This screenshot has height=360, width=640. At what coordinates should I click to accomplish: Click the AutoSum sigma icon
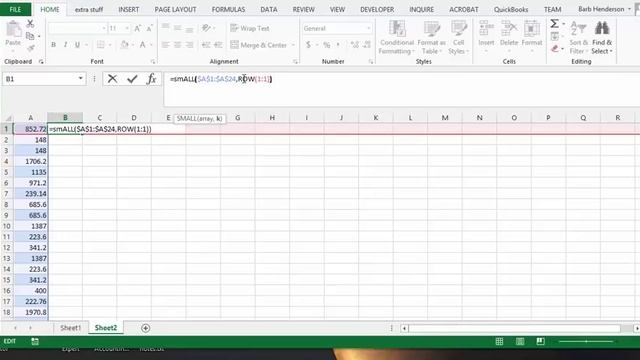pyautogui.click(x=554, y=24)
